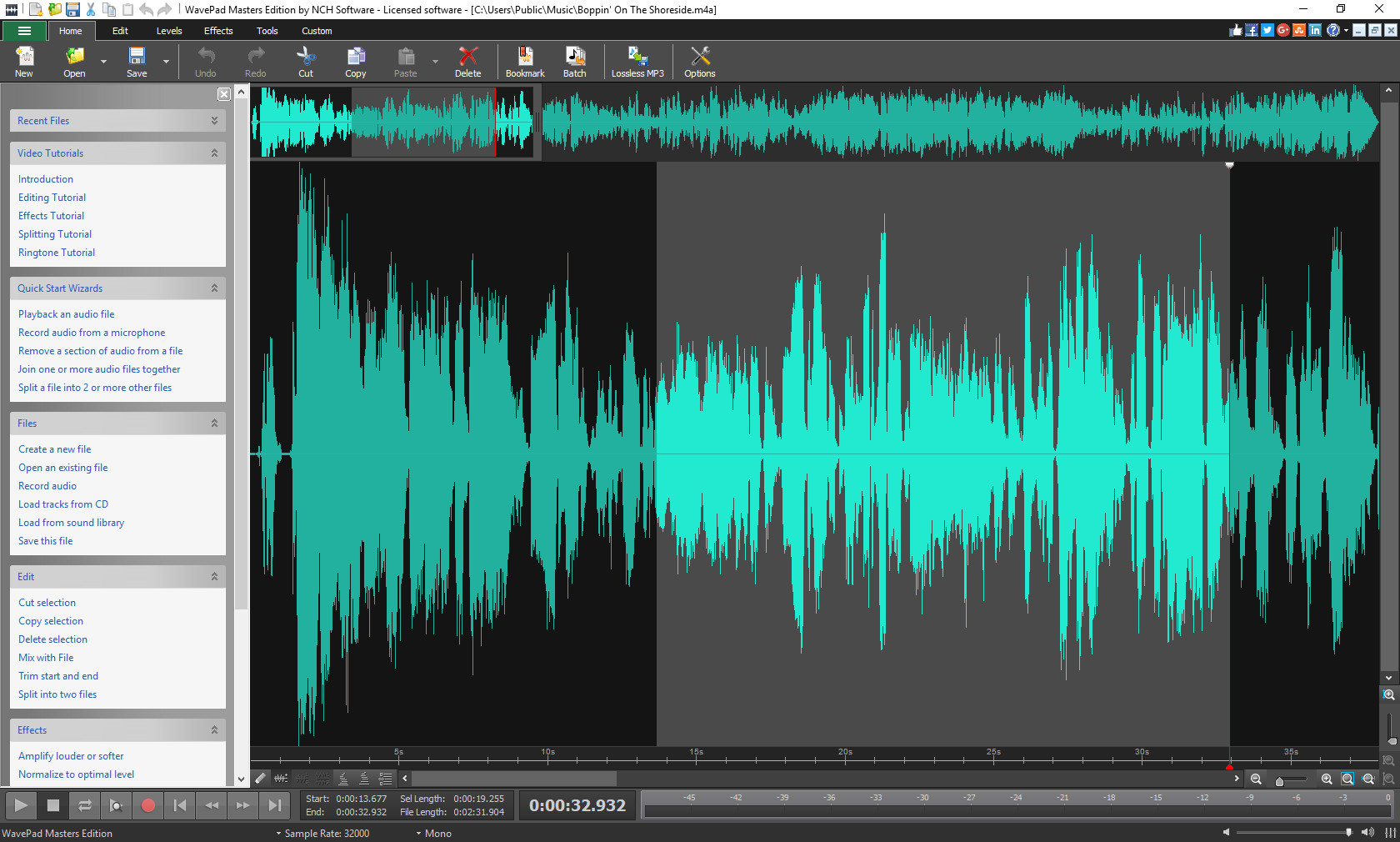Select the Bookmark tool in the toolbar
The width and height of the screenshot is (1400, 842).
point(525,61)
